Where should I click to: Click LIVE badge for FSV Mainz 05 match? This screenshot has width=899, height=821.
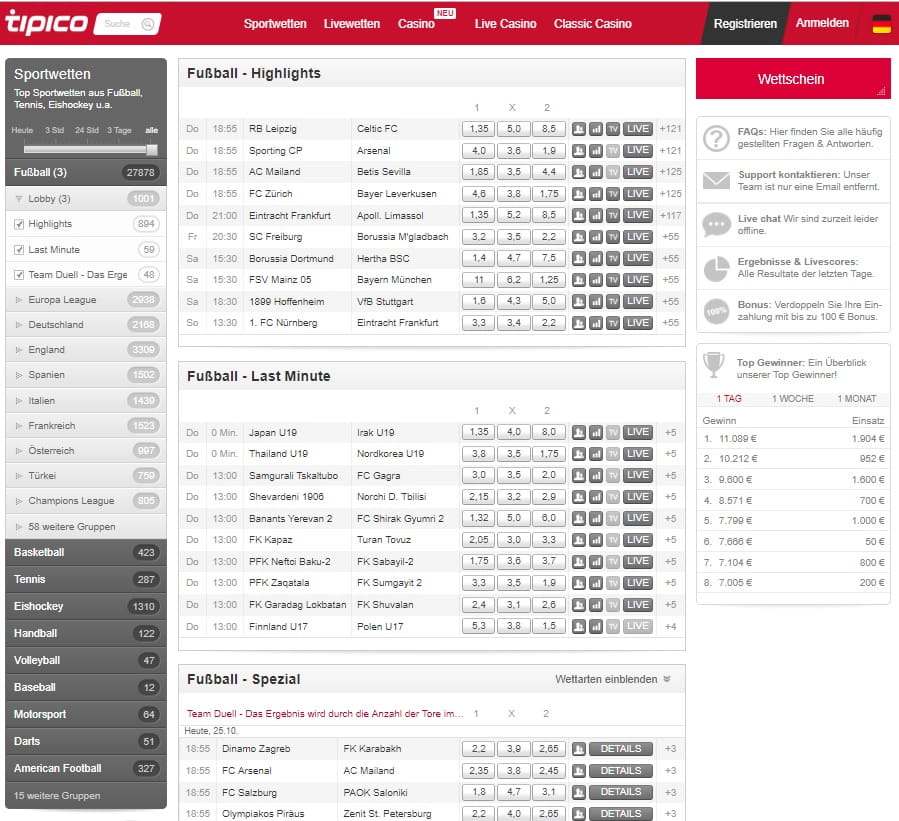[638, 280]
